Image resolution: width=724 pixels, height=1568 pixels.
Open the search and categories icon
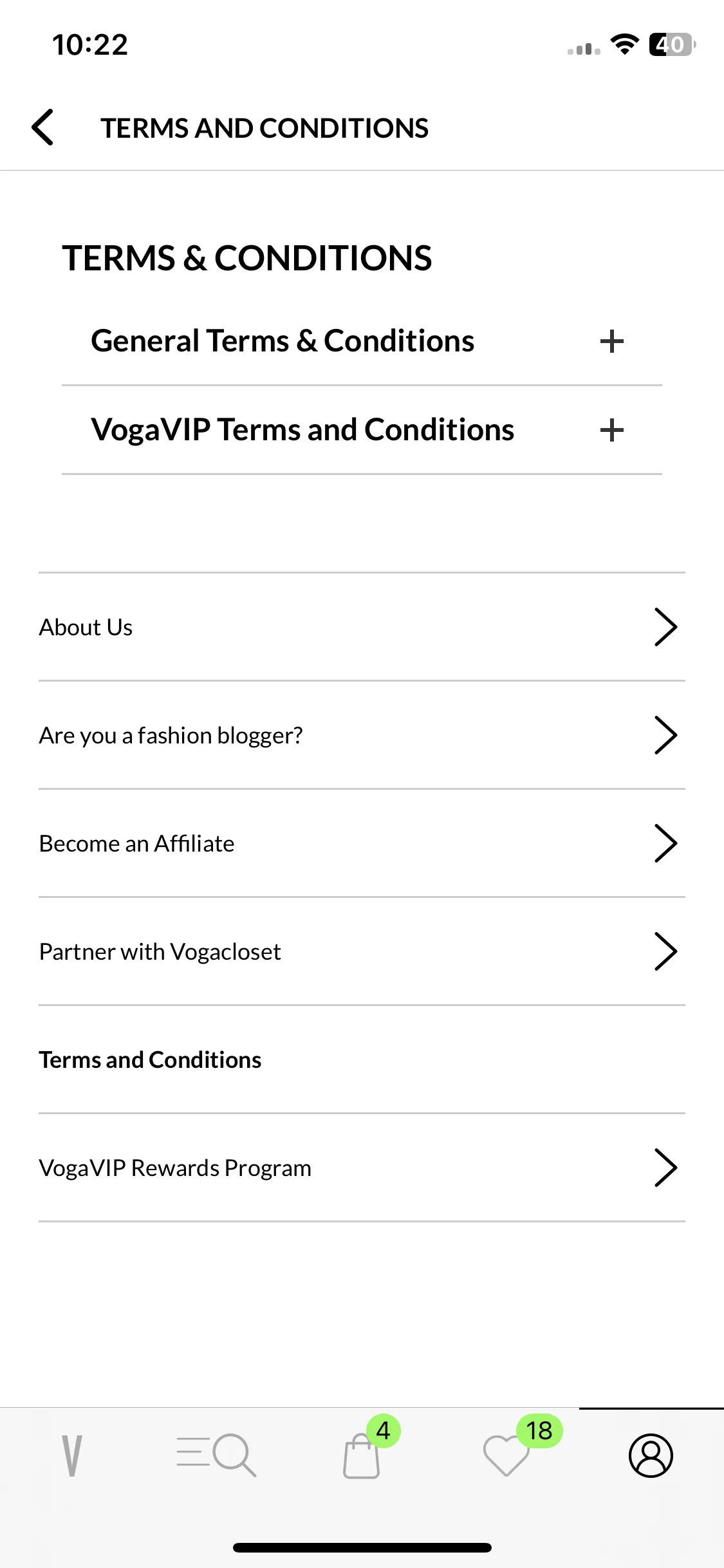pyautogui.click(x=217, y=1455)
